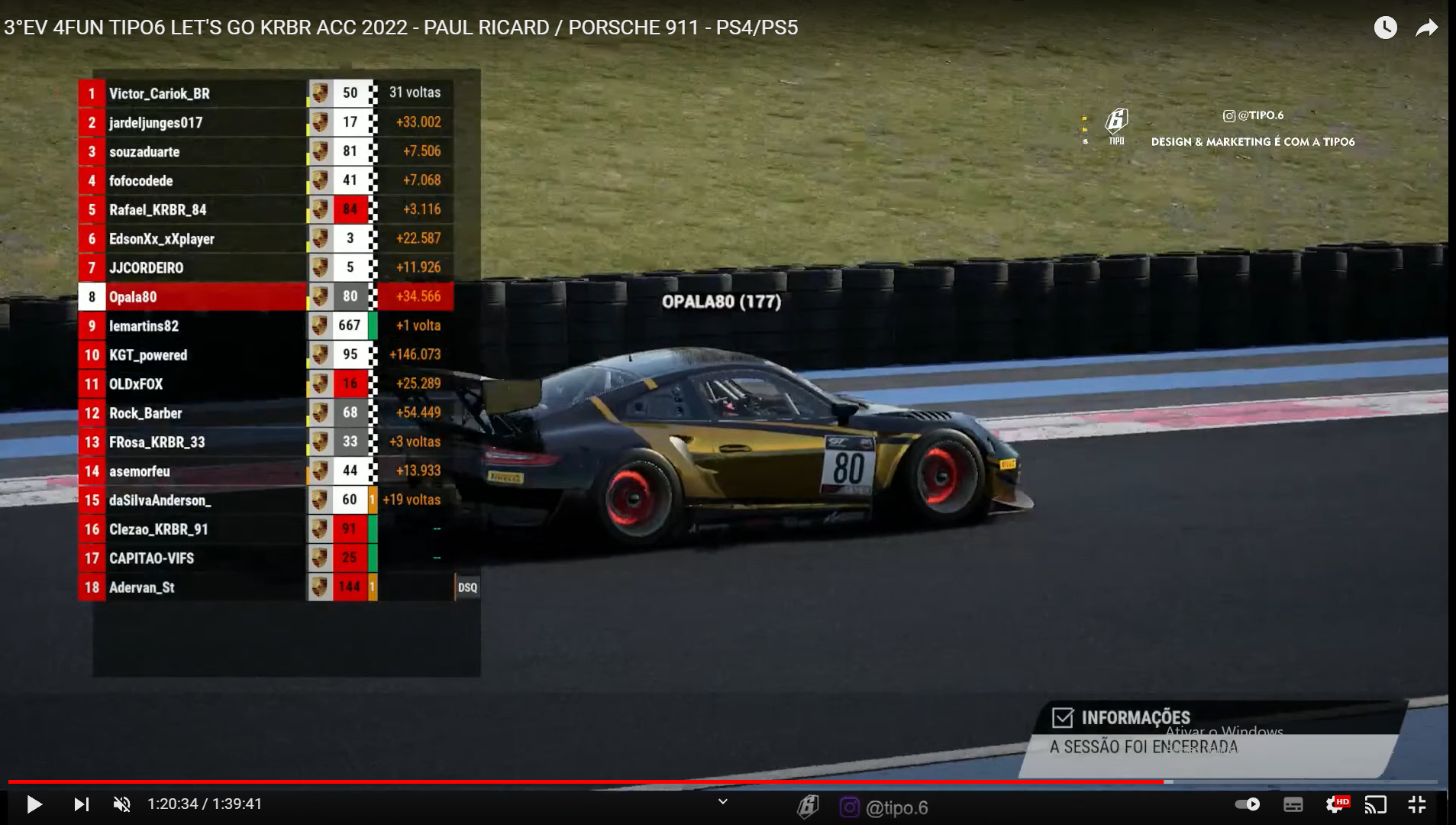
Task: Click A SESSÃO FOI ENCERRADA message
Action: tap(1143, 747)
